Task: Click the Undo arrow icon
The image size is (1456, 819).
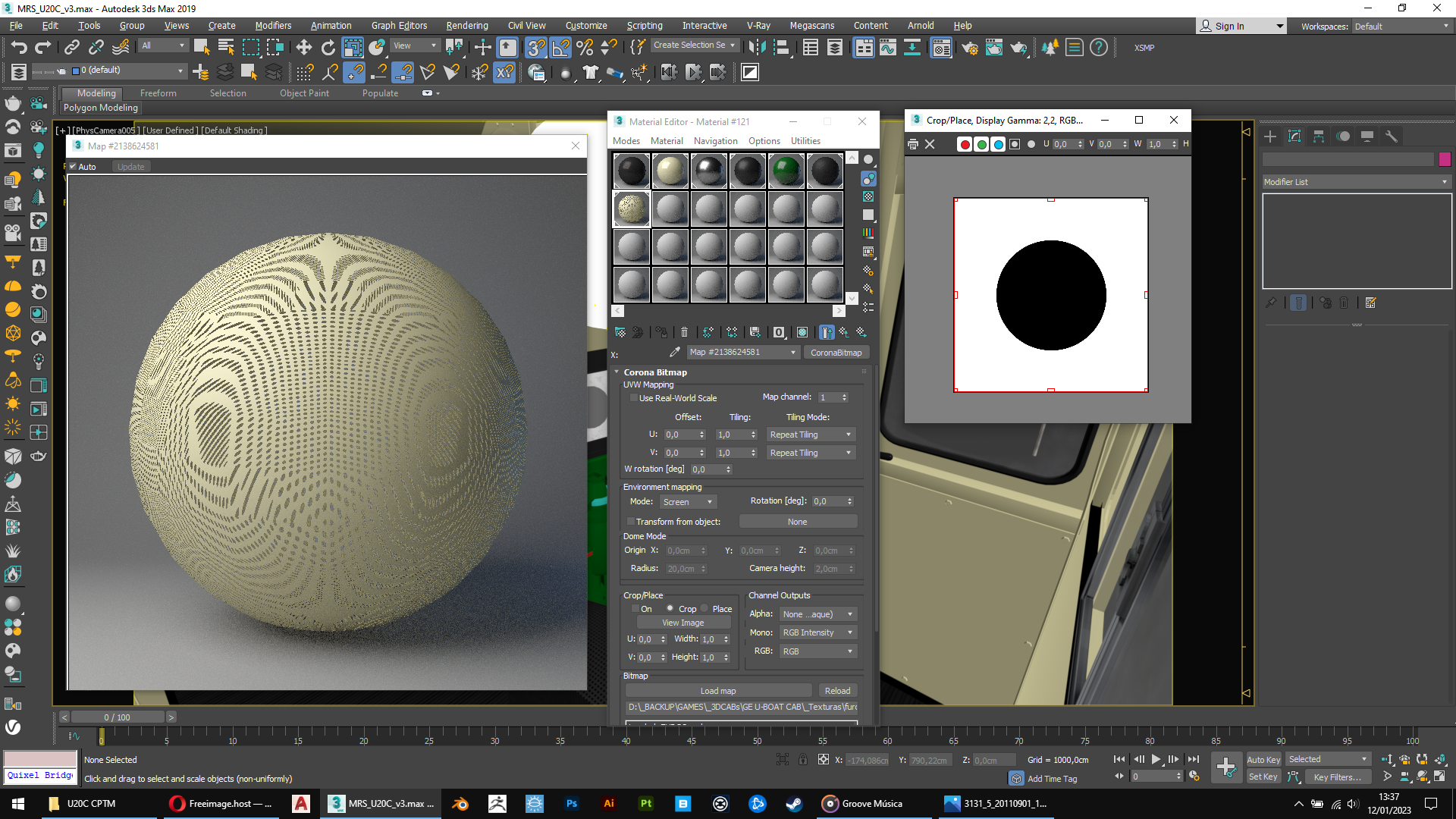Action: (18, 48)
